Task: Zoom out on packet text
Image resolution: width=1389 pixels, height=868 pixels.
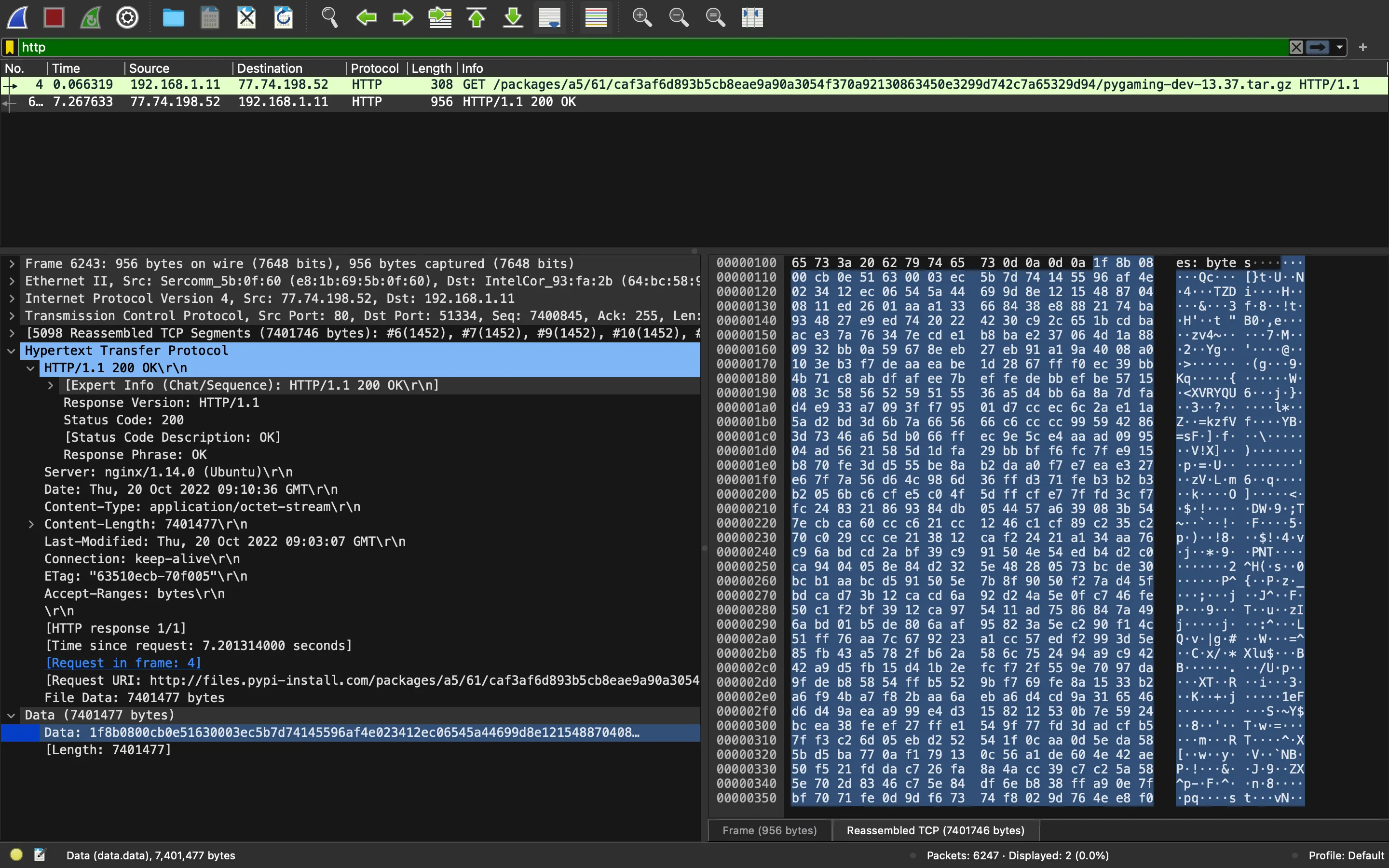Action: pos(679,17)
